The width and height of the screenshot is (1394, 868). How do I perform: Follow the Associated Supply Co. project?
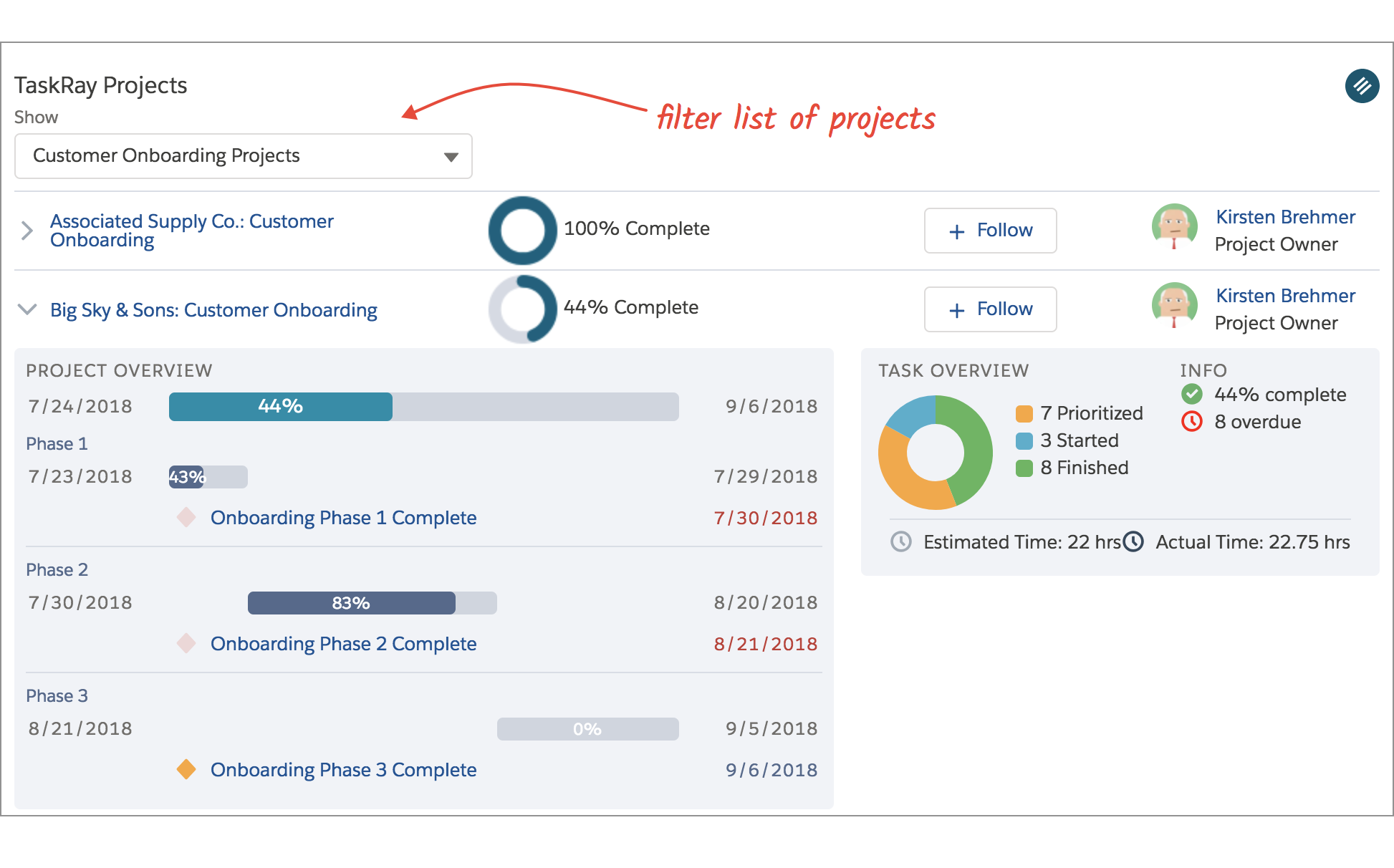pos(990,231)
